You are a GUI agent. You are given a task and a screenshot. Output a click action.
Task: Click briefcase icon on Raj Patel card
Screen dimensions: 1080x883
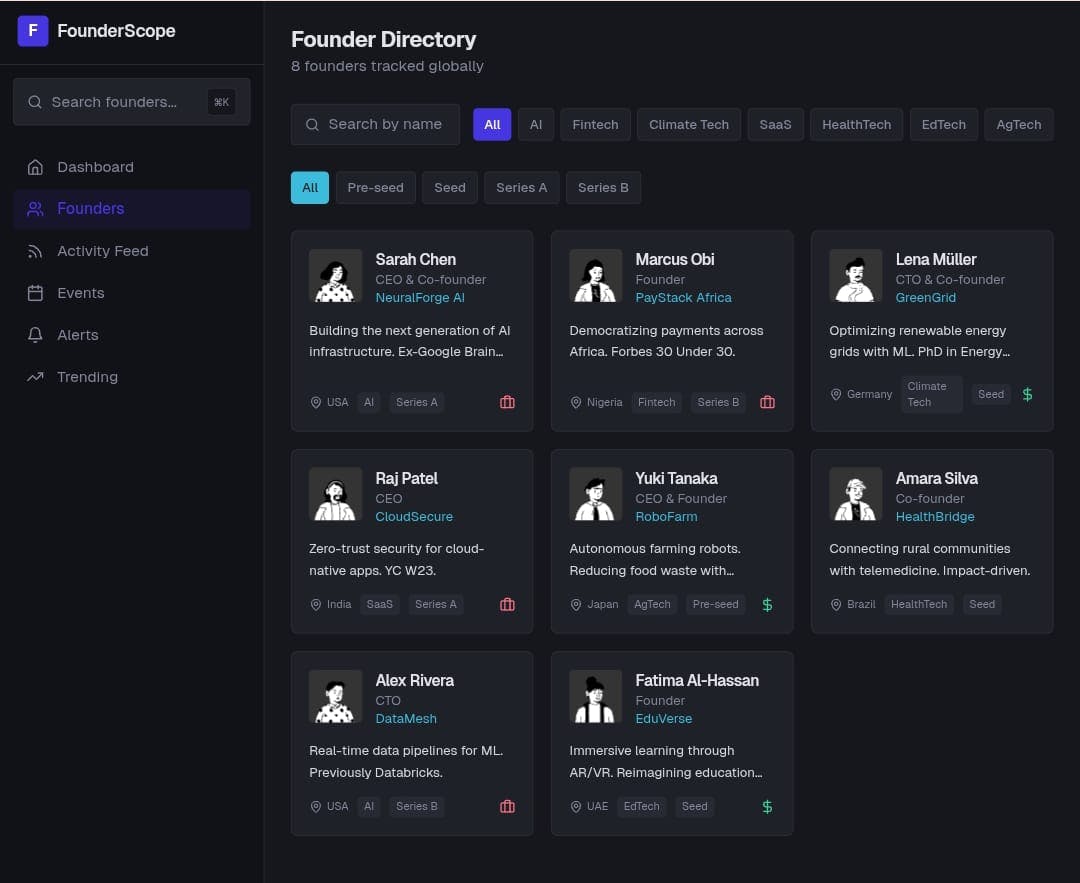click(507, 605)
